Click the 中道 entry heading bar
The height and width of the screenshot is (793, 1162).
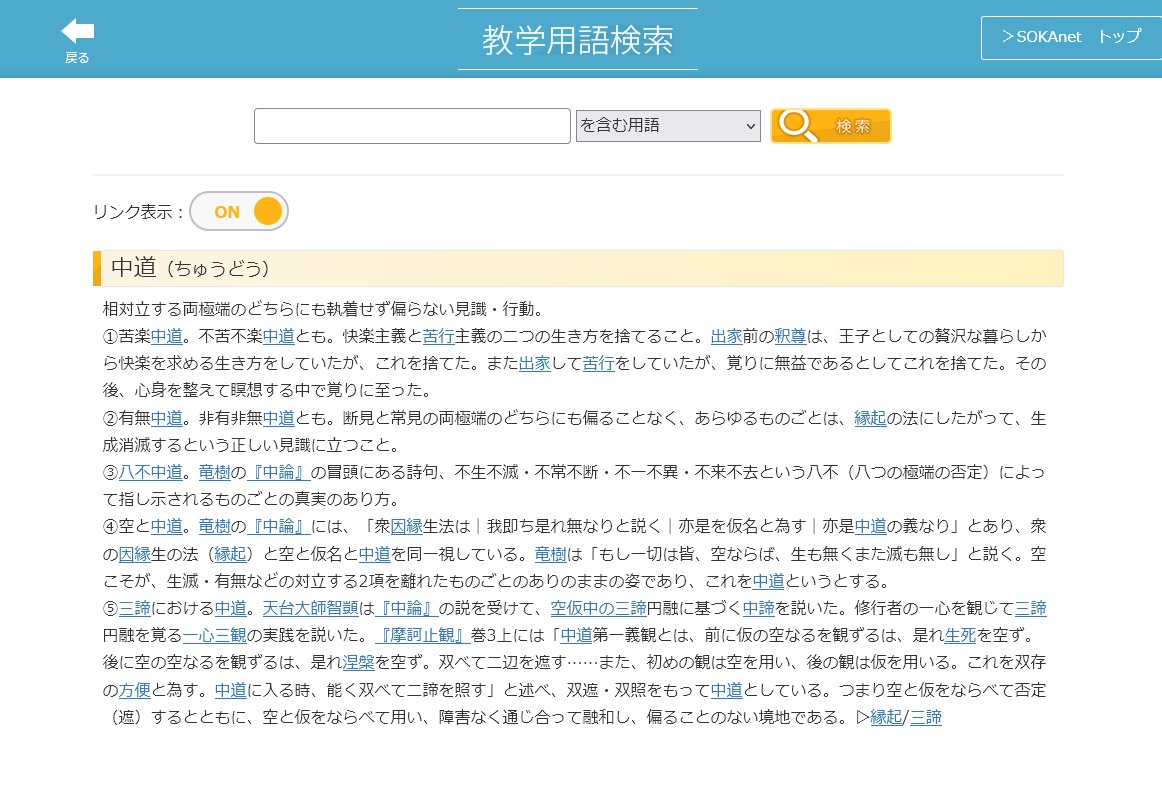coord(577,268)
